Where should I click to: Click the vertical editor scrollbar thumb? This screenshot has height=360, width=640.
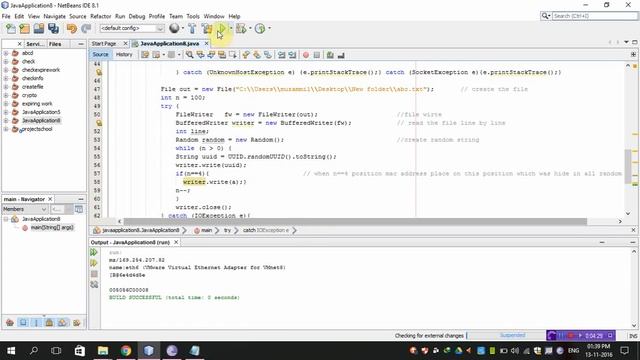click(x=628, y=167)
